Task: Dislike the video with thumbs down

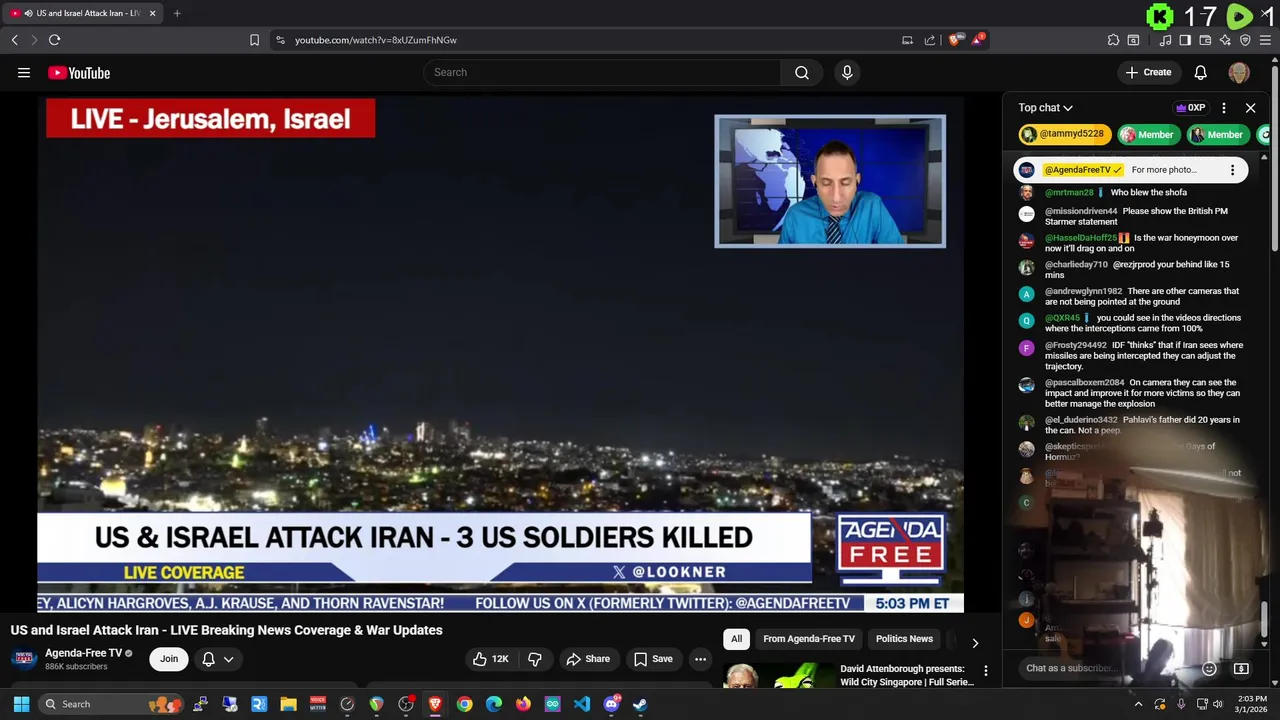Action: [x=535, y=659]
